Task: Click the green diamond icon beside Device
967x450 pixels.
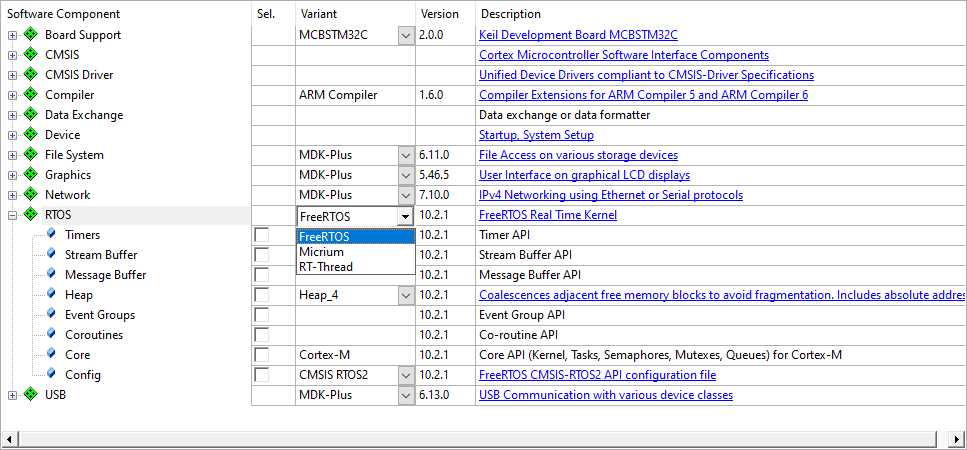Action: point(31,134)
